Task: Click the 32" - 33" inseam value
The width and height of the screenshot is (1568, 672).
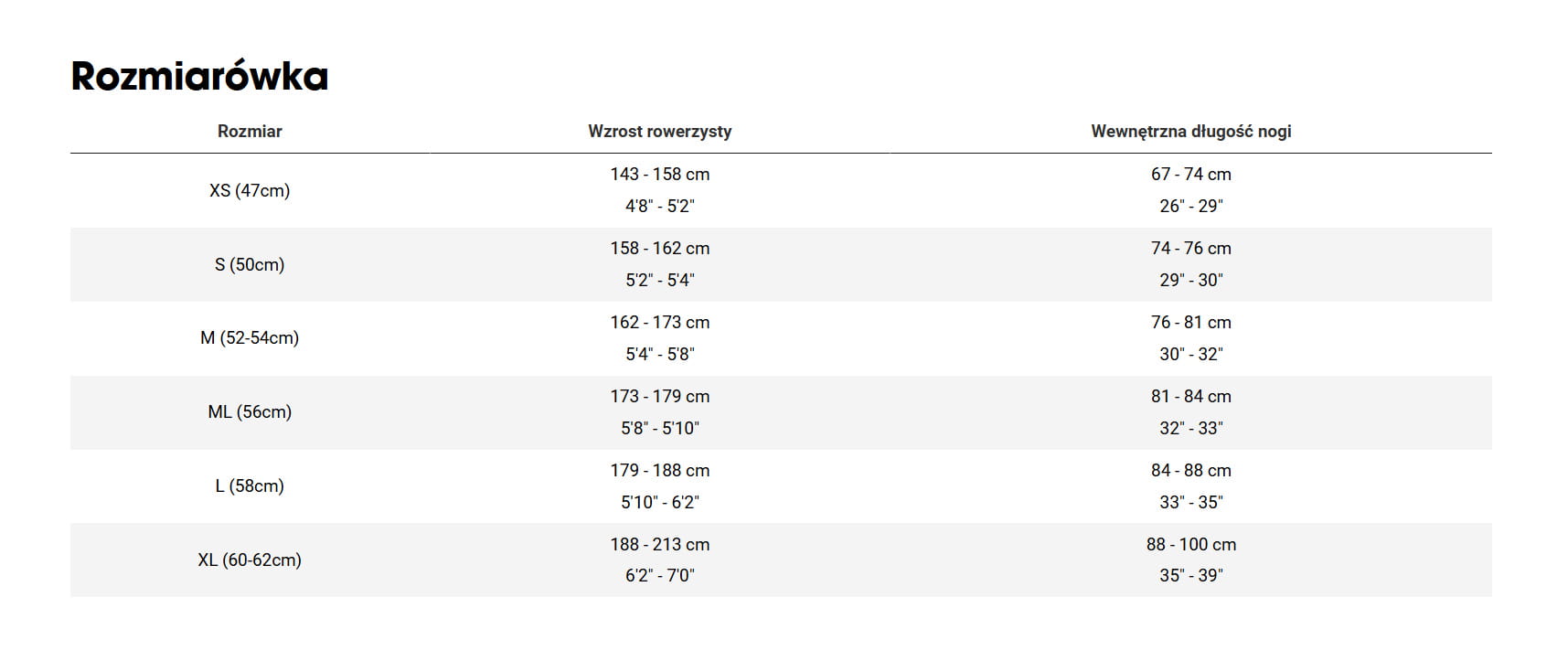Action: (1190, 429)
